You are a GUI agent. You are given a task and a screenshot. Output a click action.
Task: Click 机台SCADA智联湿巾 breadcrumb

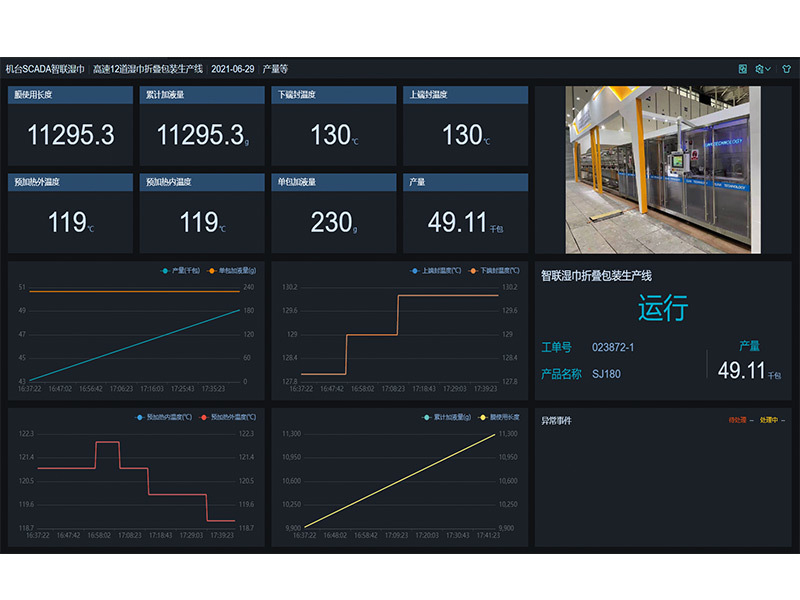(45, 69)
